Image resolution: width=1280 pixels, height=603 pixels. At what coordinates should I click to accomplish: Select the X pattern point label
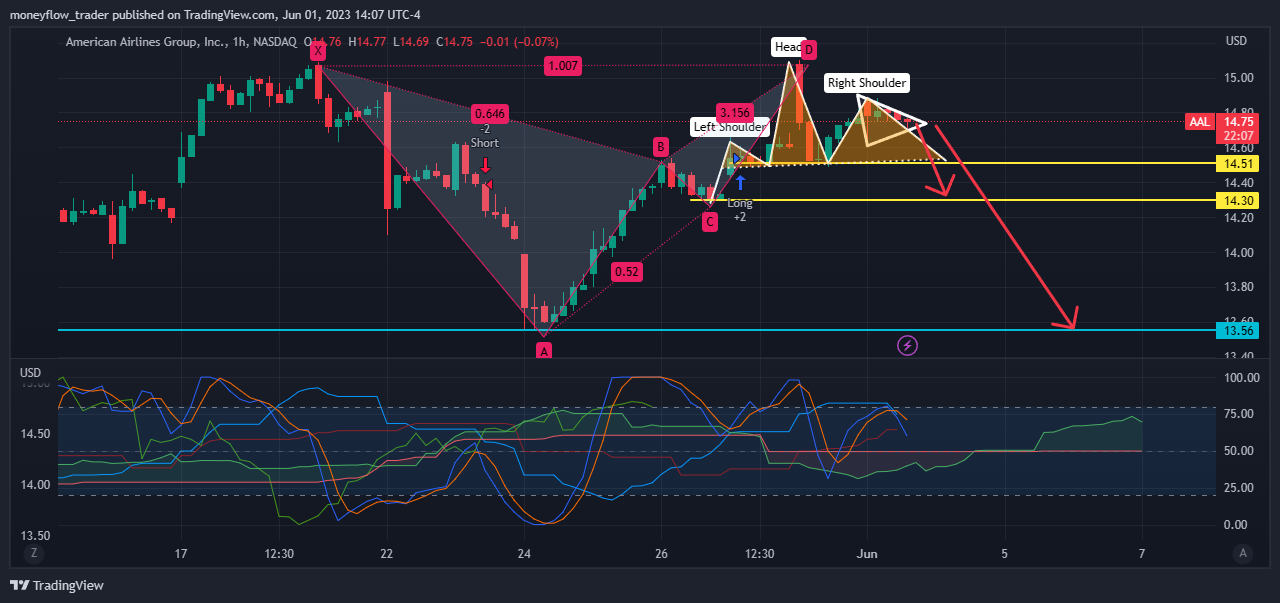(x=318, y=50)
